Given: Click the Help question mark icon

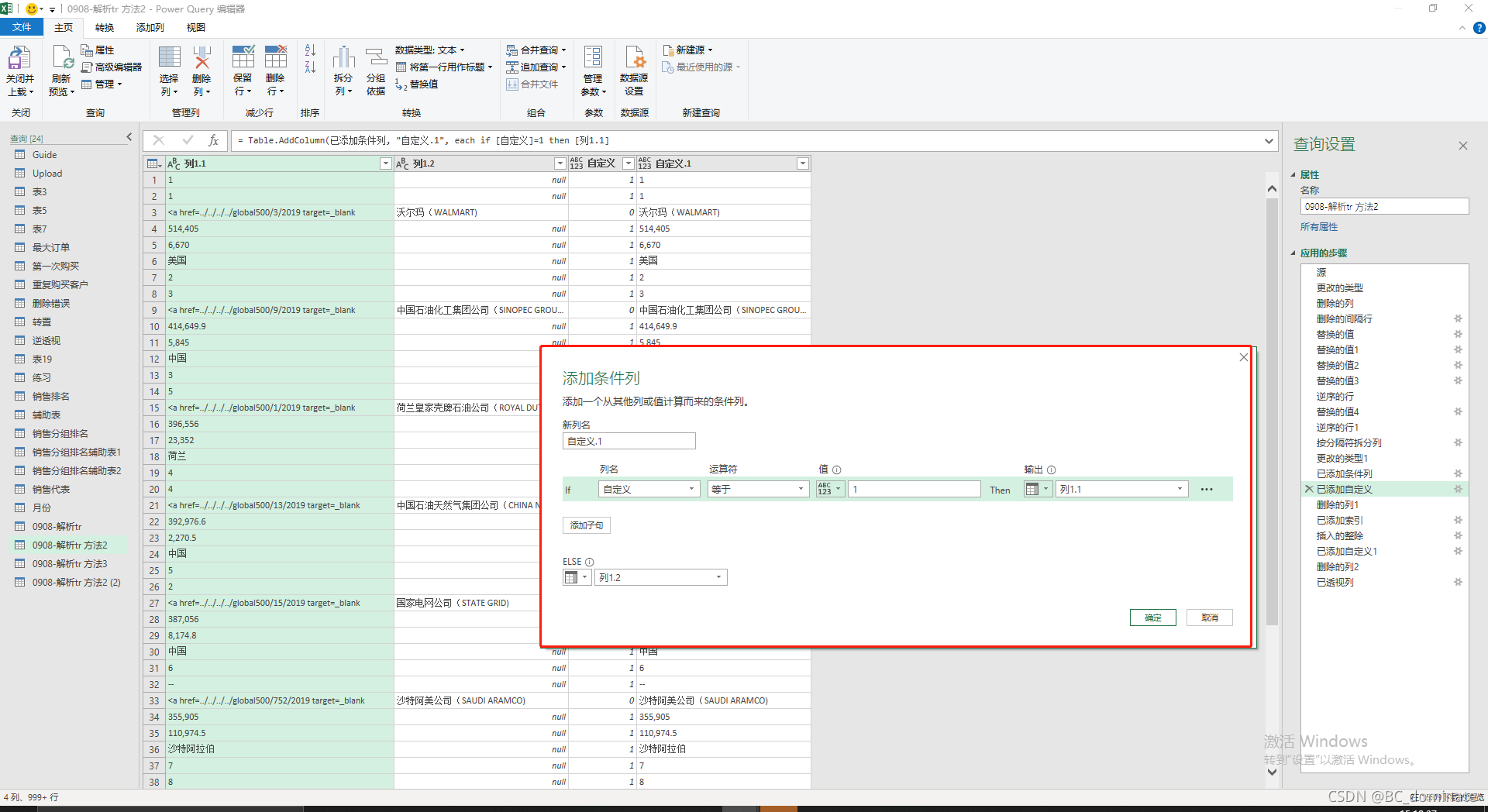Looking at the screenshot, I should 1479,28.
